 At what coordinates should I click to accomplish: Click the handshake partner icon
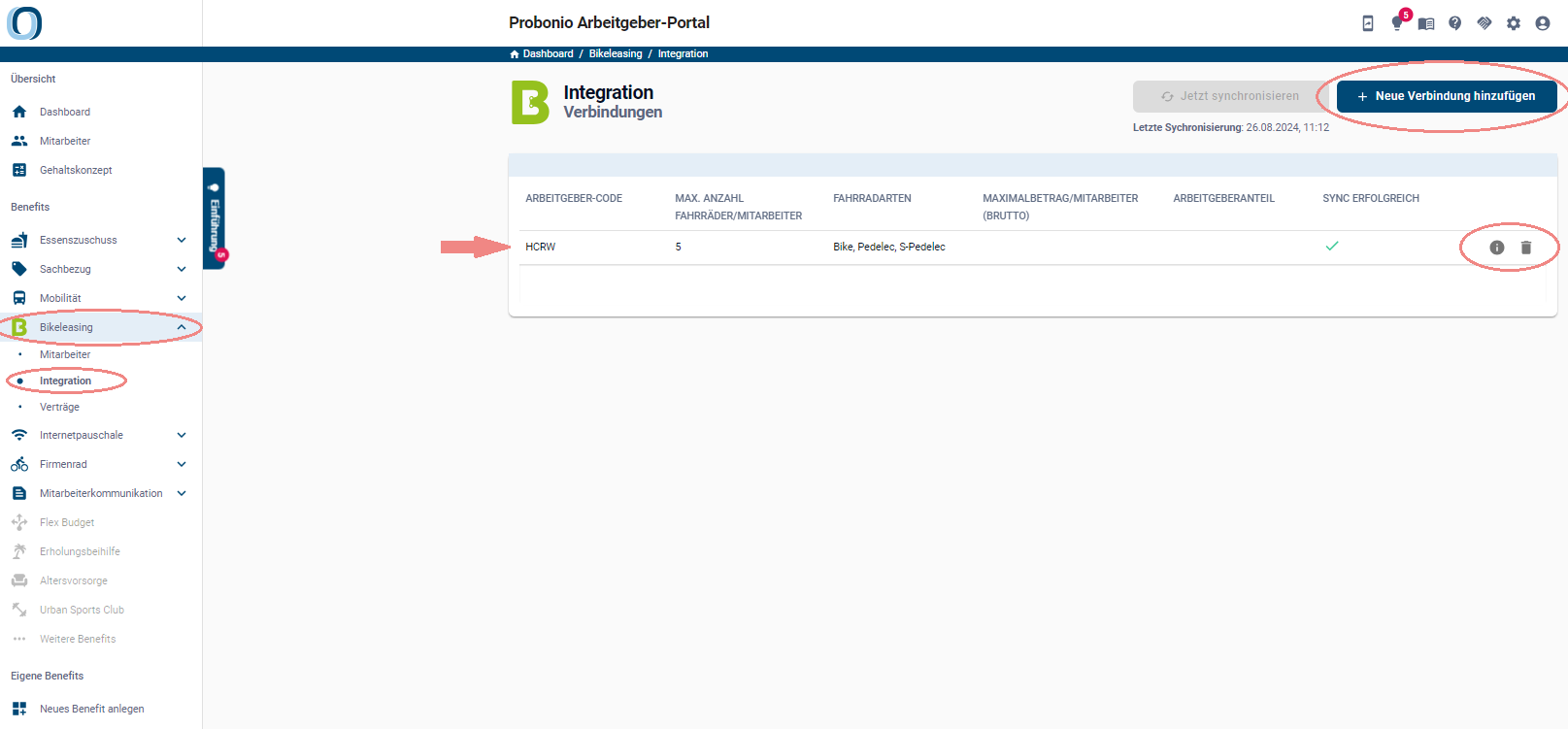point(1485,23)
